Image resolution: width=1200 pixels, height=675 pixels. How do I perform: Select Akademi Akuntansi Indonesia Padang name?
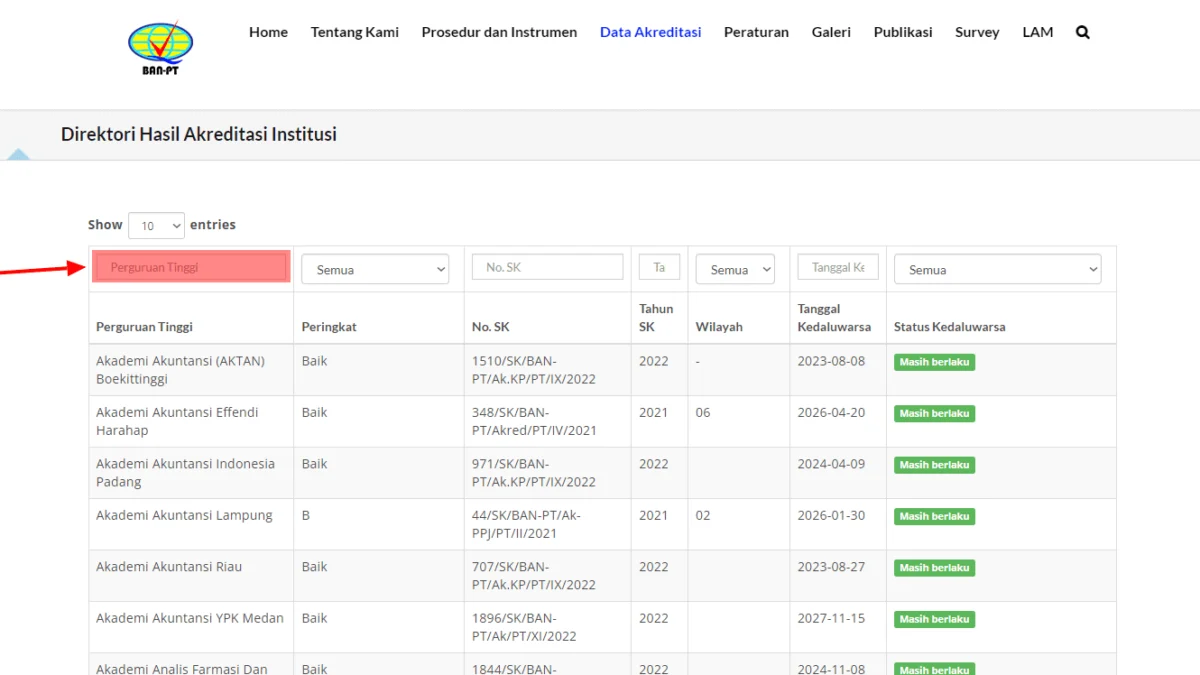point(185,473)
